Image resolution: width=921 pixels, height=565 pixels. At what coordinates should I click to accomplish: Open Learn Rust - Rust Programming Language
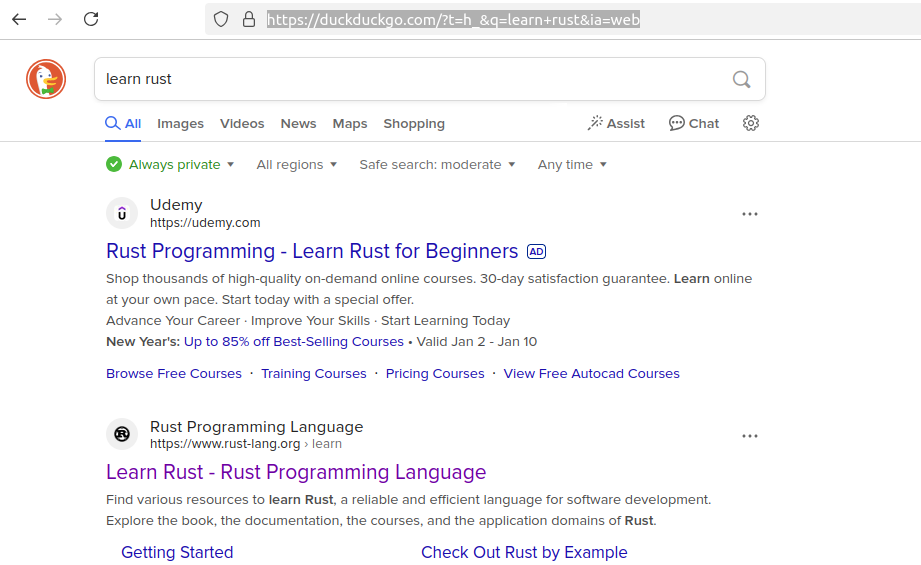296,472
